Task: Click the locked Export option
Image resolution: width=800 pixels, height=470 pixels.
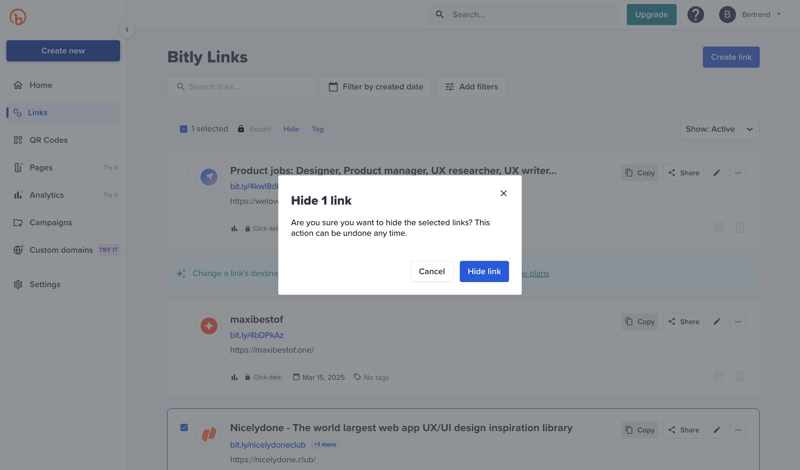Action: [x=254, y=129]
